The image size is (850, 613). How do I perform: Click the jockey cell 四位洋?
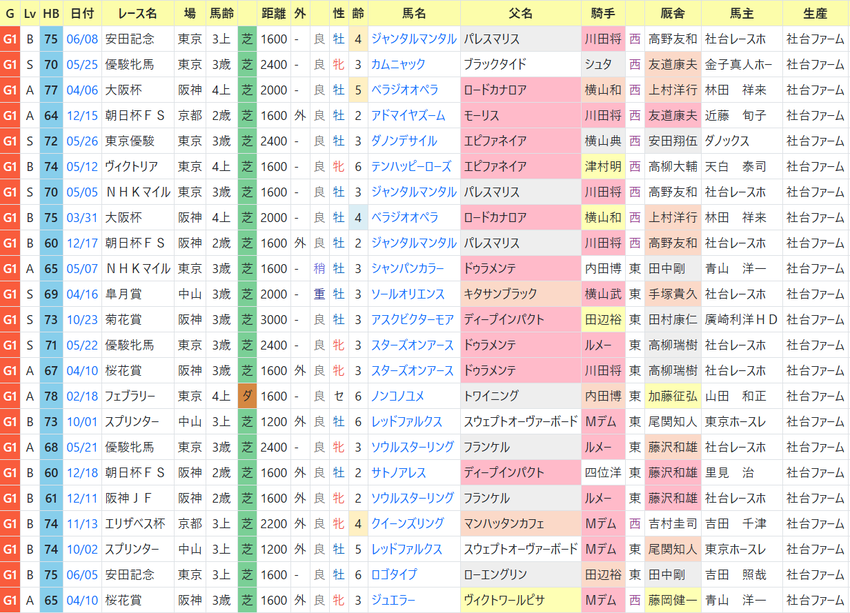603,473
